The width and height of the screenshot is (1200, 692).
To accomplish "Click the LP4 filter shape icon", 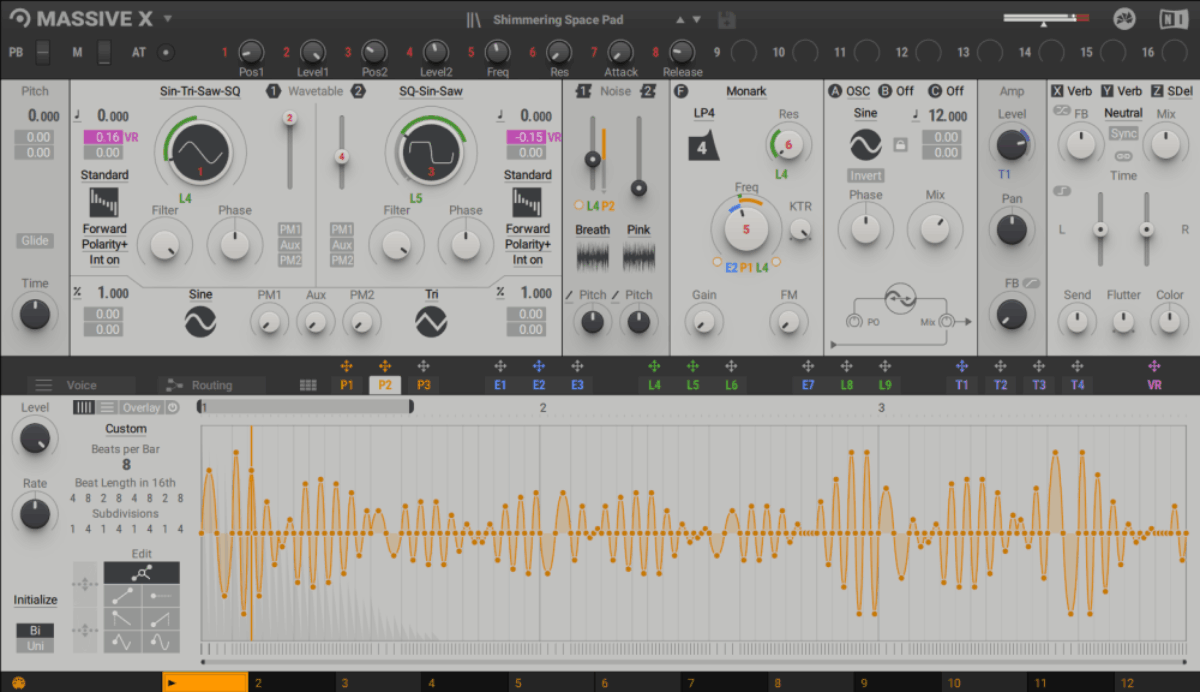I will pyautogui.click(x=703, y=147).
